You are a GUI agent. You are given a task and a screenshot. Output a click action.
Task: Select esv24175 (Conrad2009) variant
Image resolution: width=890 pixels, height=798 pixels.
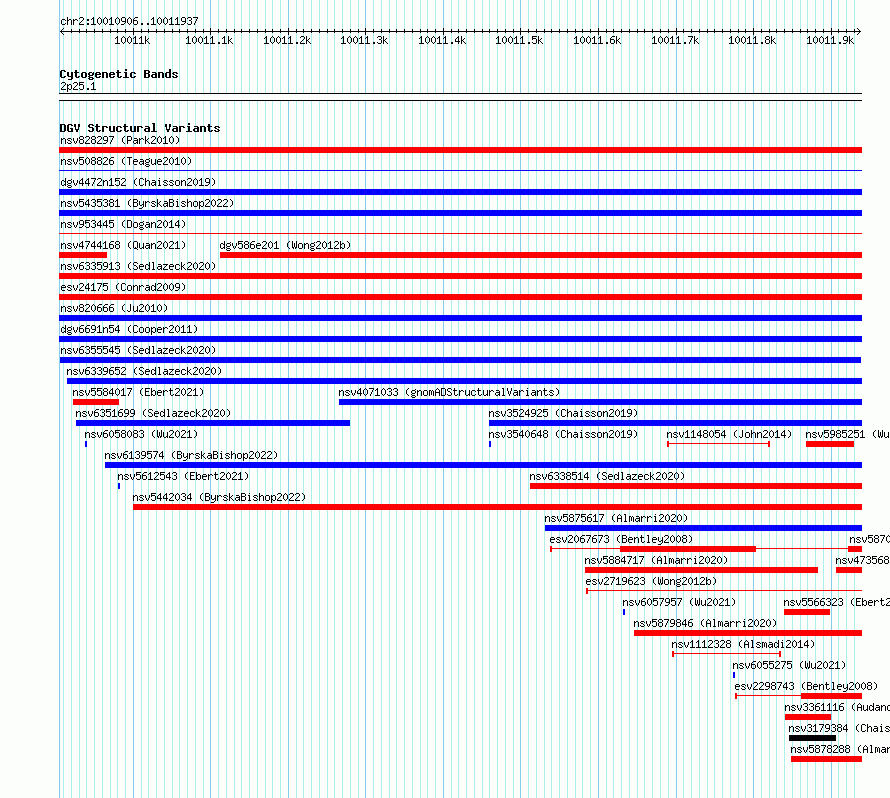tap(123, 287)
